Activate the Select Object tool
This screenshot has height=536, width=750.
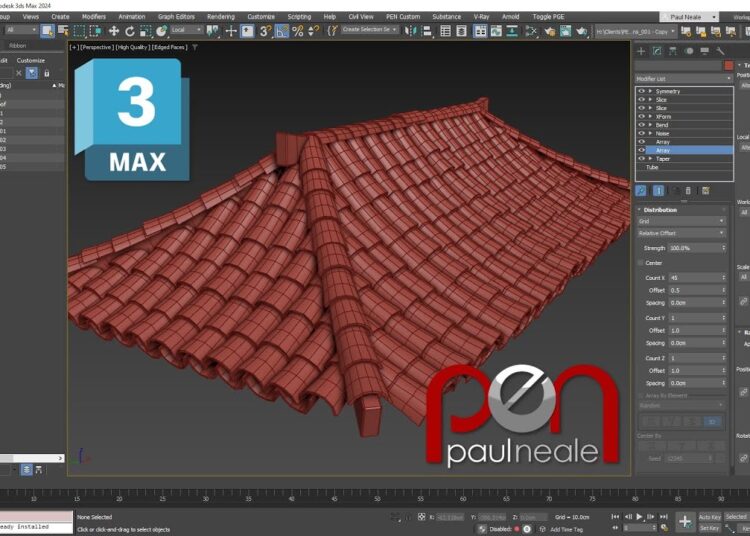(x=47, y=31)
